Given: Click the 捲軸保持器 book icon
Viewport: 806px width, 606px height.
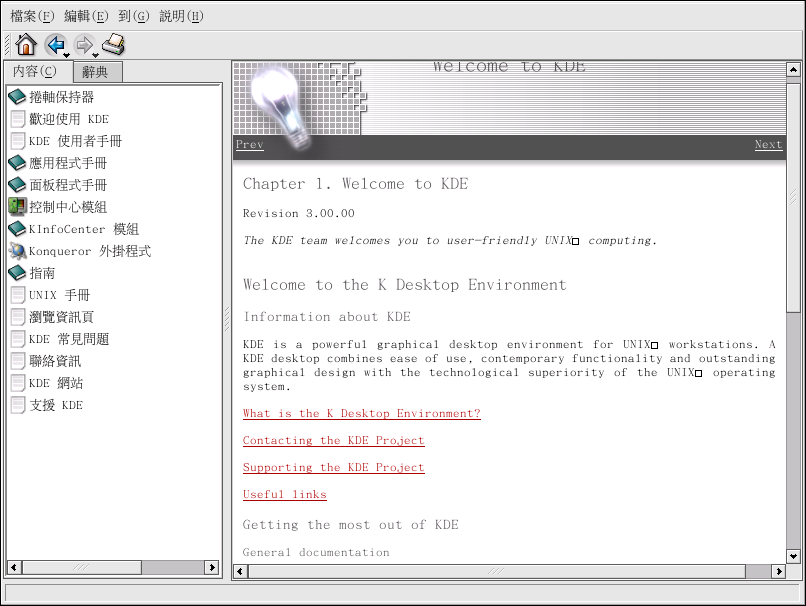Looking at the screenshot, I should [x=17, y=97].
